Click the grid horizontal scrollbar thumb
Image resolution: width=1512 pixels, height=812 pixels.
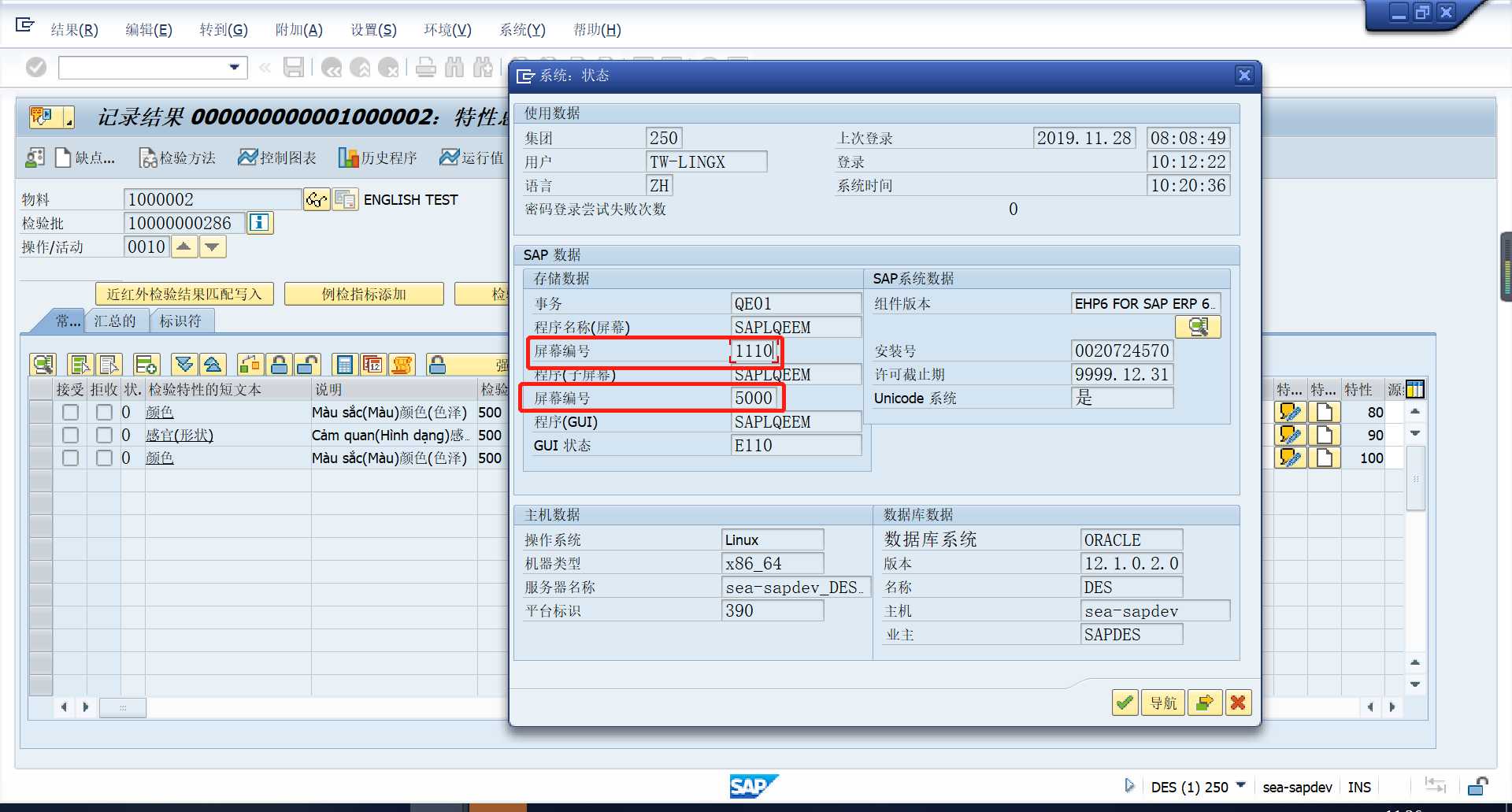[123, 707]
